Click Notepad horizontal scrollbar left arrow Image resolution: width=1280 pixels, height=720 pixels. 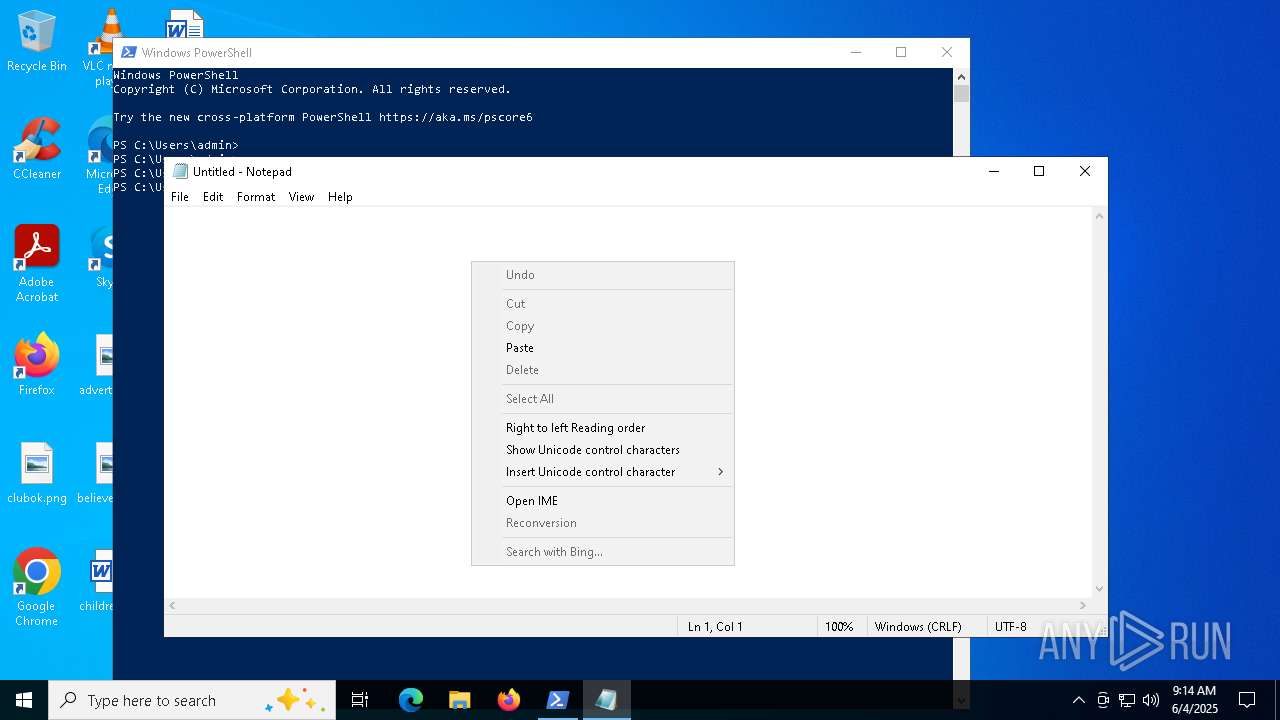[173, 606]
